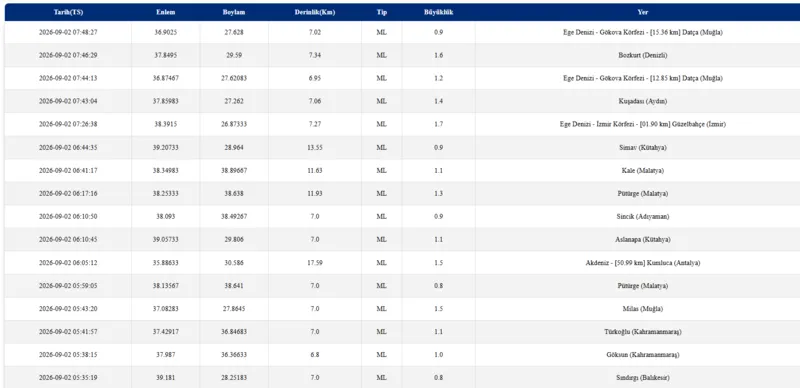Viewport: 800px width, 388px height.
Task: Click location Sındırgı (Balıkesir)
Action: pos(642,378)
